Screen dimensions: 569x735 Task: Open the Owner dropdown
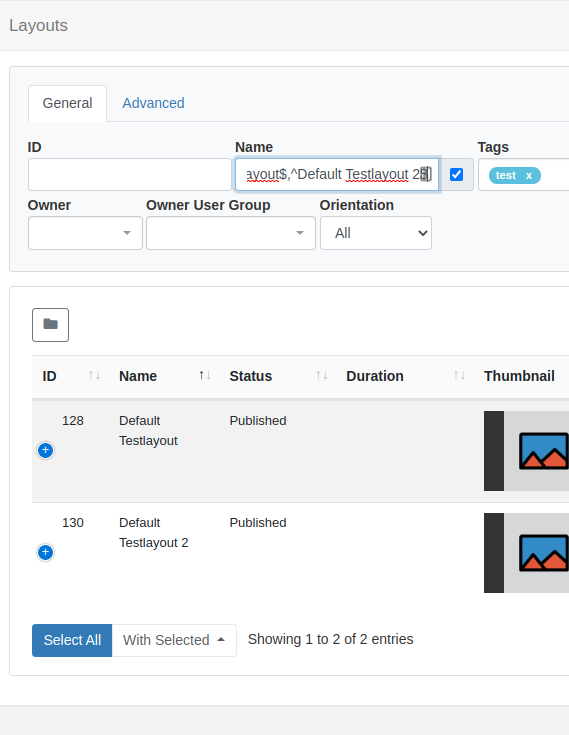[x=85, y=233]
